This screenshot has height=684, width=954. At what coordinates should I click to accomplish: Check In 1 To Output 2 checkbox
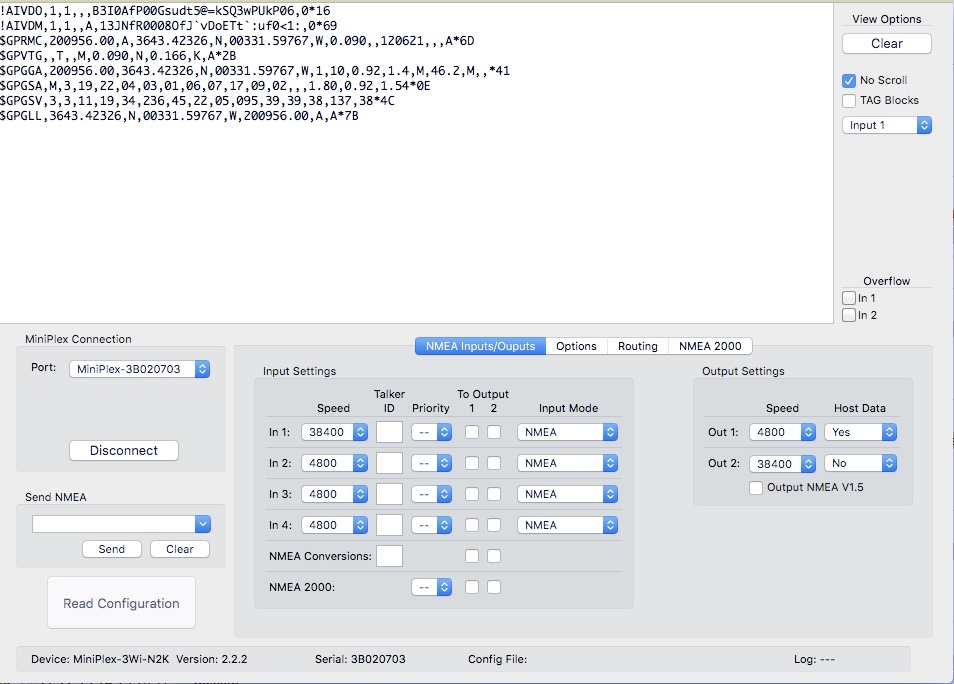[x=494, y=432]
